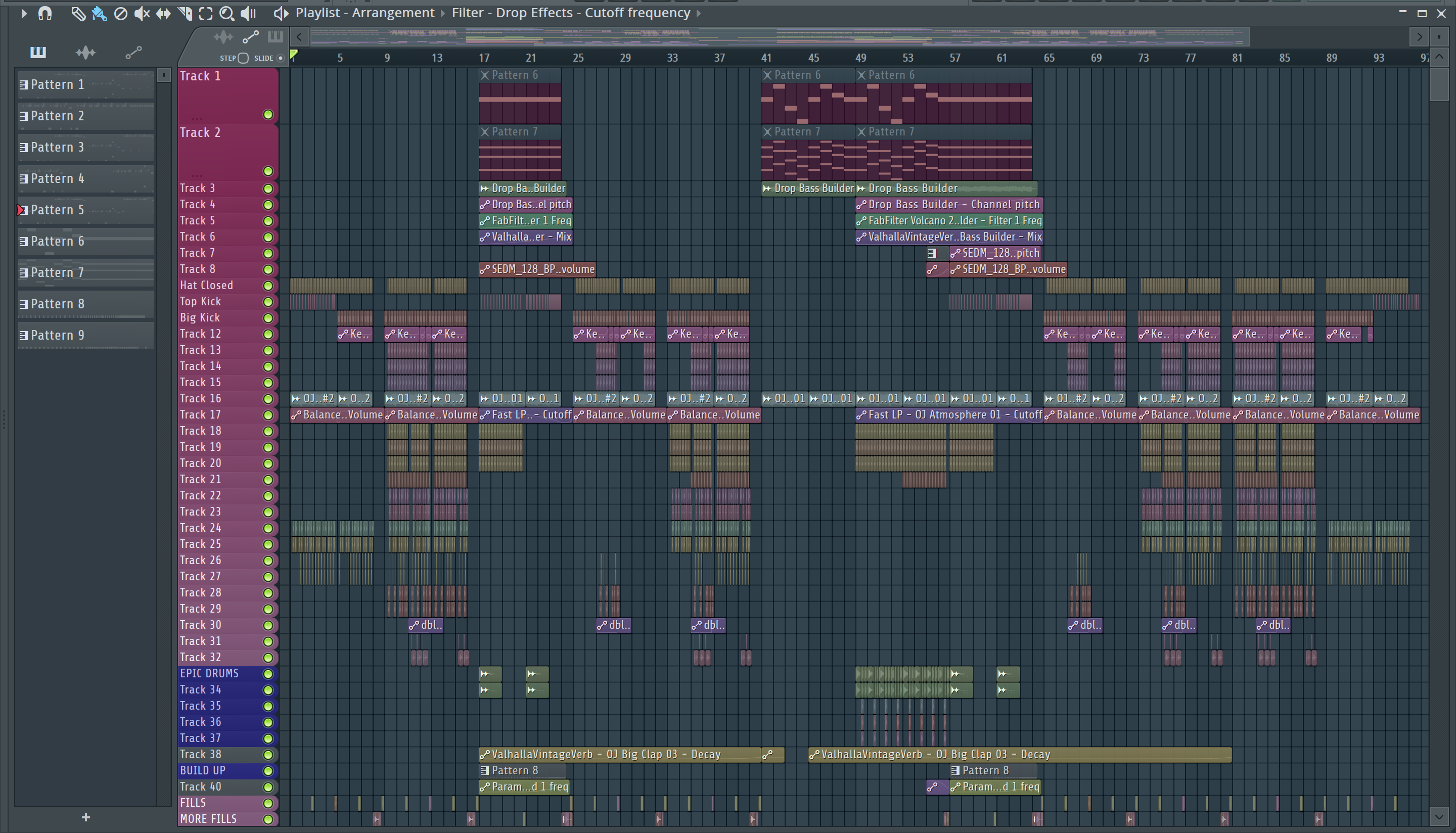Open the Playlist options menu arrow

(23, 13)
